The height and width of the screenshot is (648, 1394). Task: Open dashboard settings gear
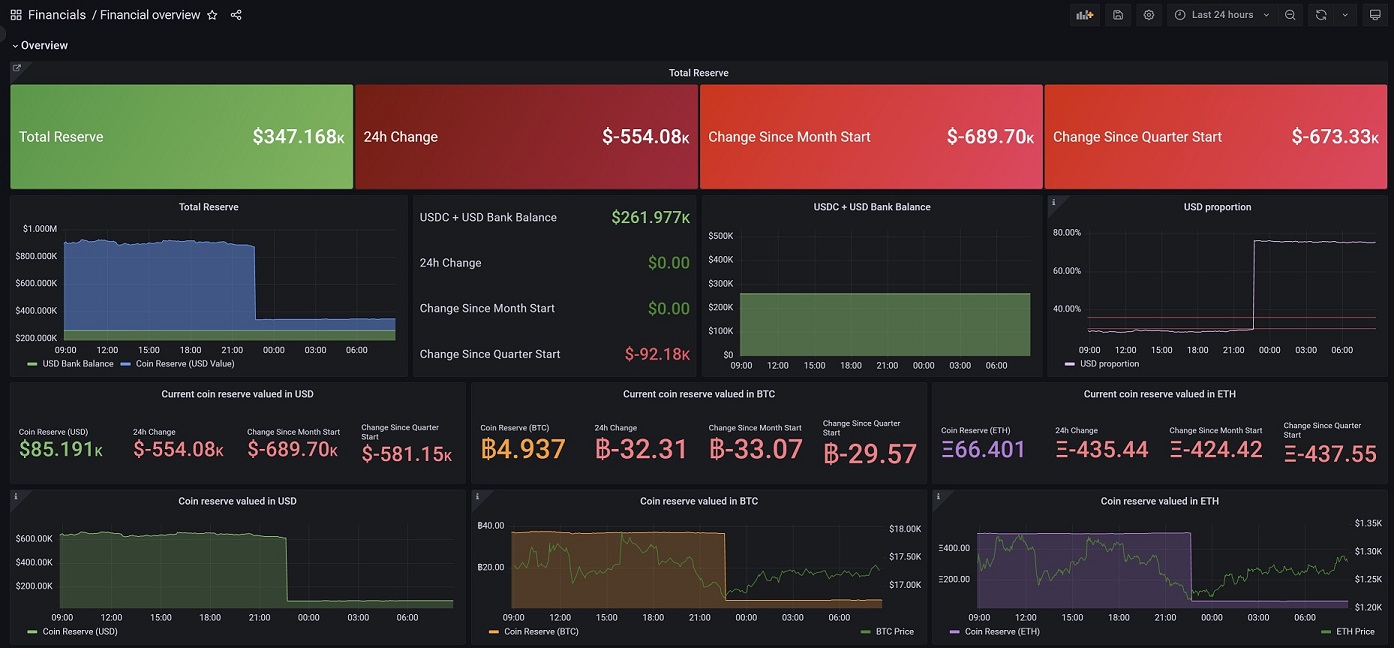coord(1149,15)
